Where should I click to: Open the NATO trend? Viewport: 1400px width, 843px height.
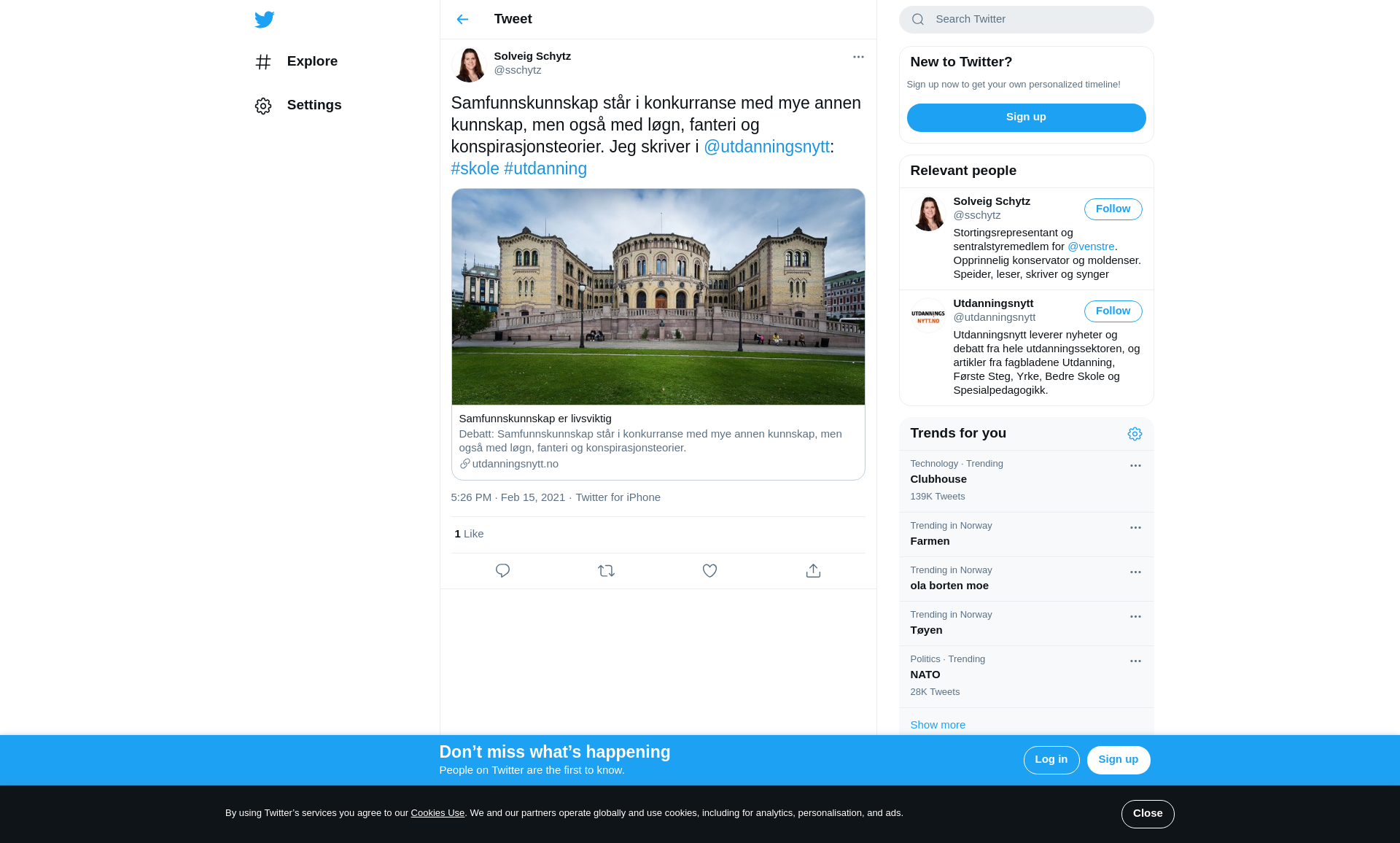click(1026, 677)
